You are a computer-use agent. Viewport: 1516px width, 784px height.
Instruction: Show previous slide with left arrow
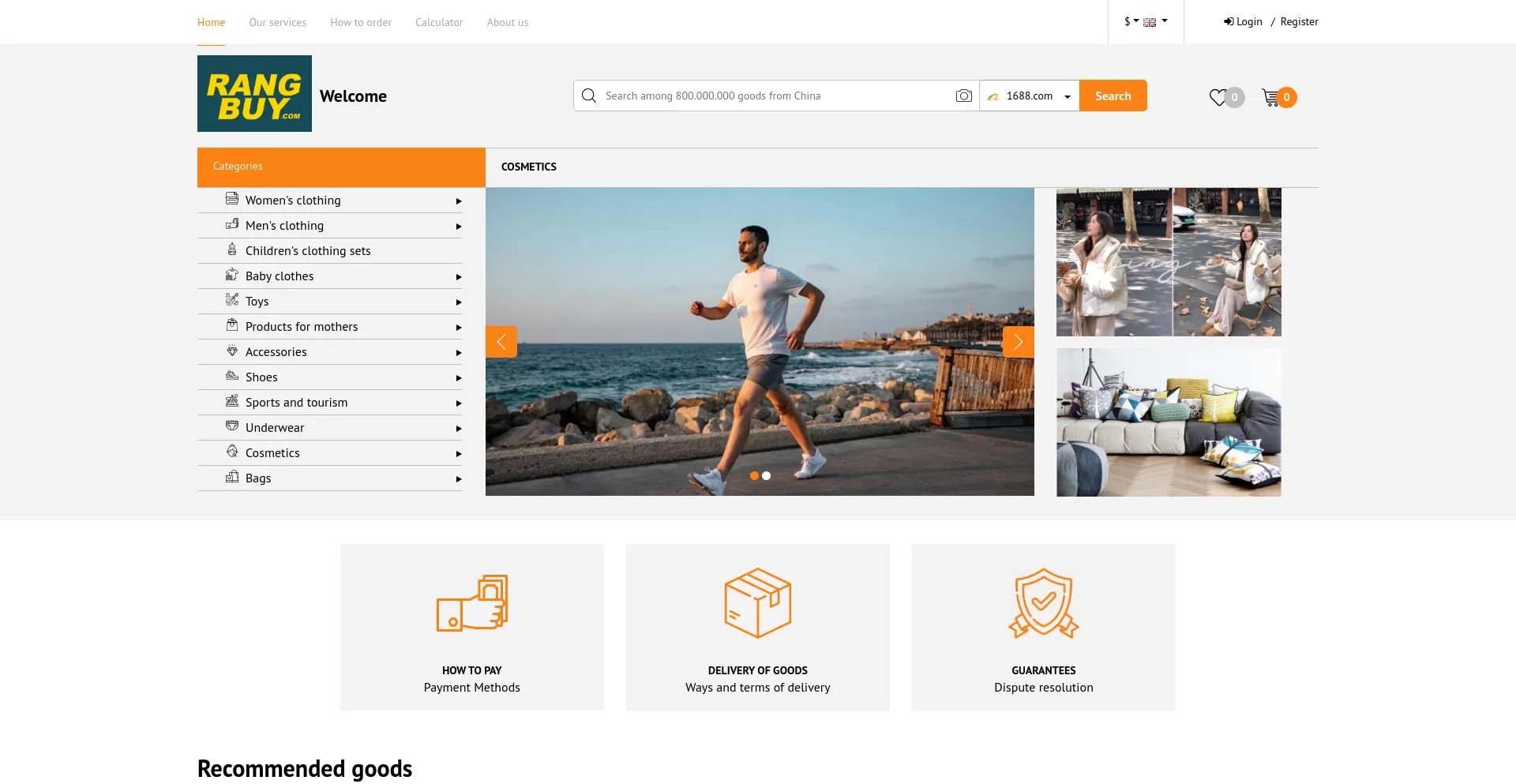[501, 342]
